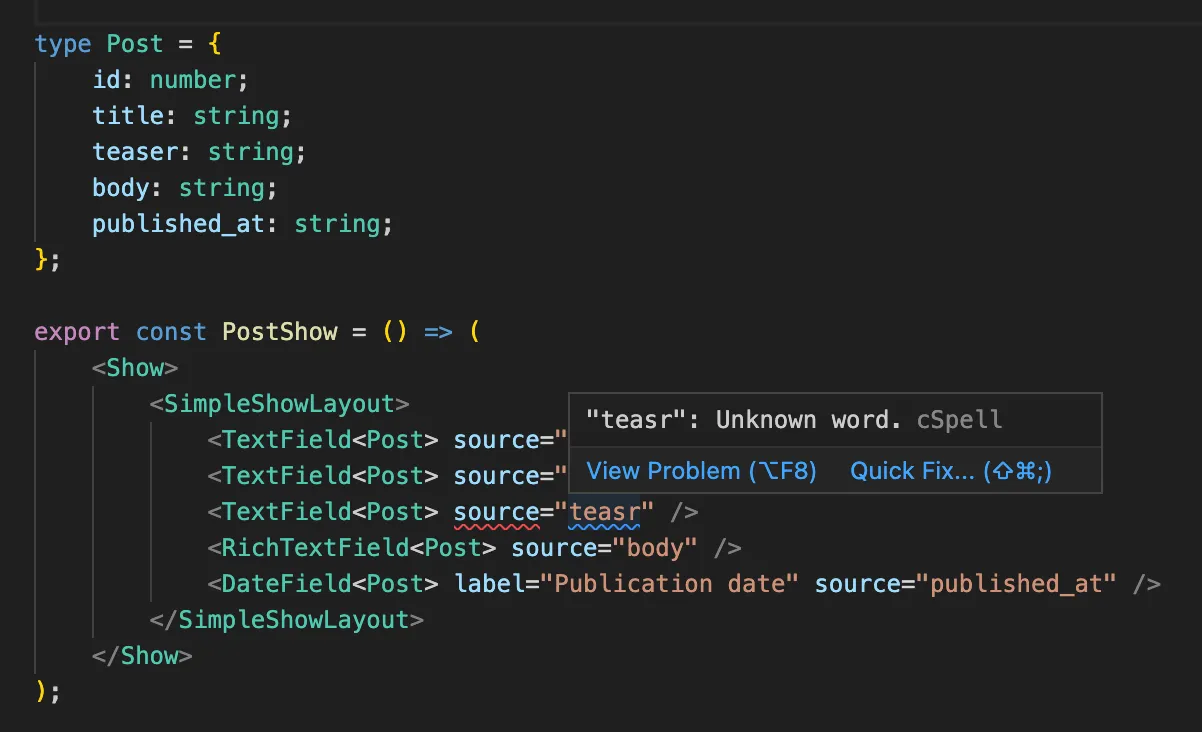Screen dimensions: 1202x732
Task: Select the RichTextField component tag
Action: point(311,547)
